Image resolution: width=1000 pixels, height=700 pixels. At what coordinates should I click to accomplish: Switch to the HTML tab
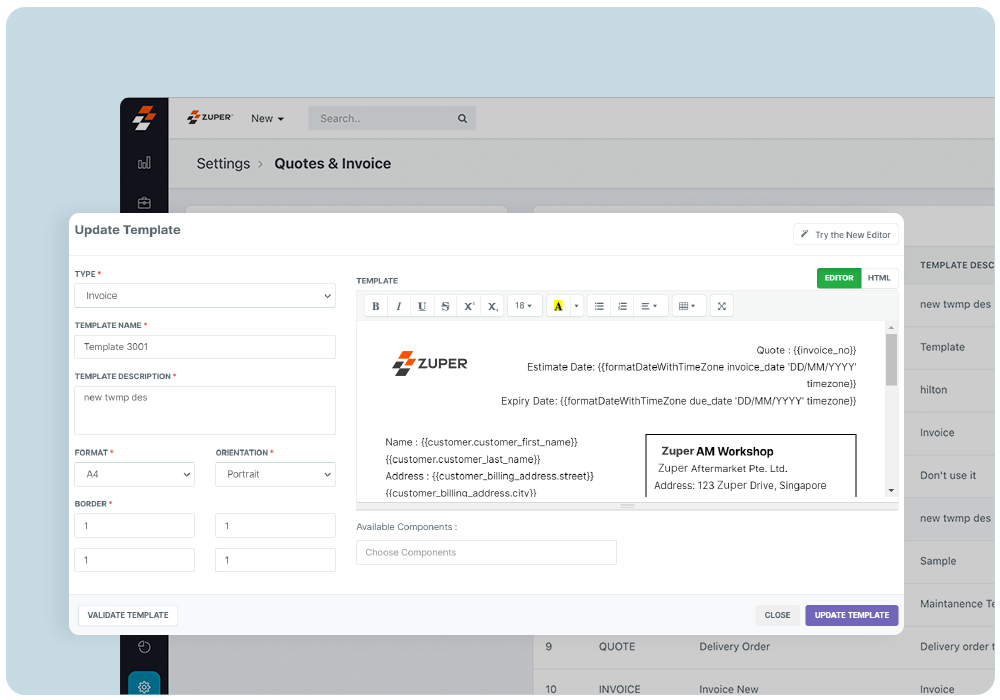pos(879,278)
